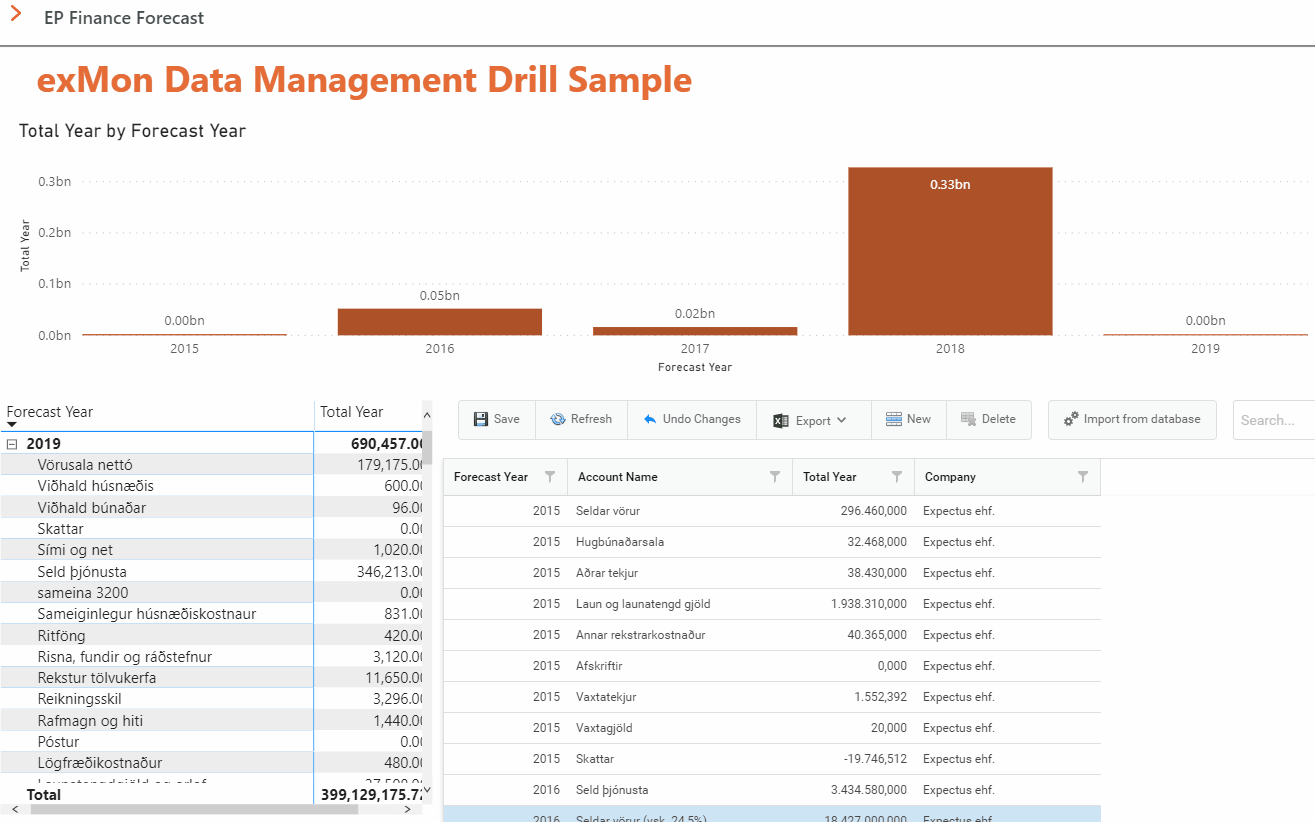Click the EP Finance Forecast title
Image resolution: width=1315 pixels, height=822 pixels.
click(x=124, y=18)
